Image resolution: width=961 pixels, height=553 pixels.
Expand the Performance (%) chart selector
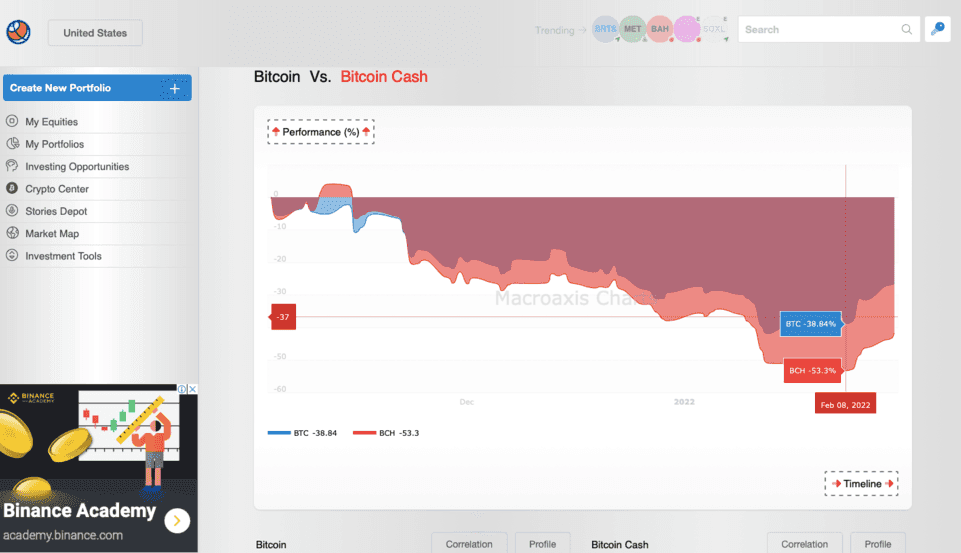pos(320,132)
